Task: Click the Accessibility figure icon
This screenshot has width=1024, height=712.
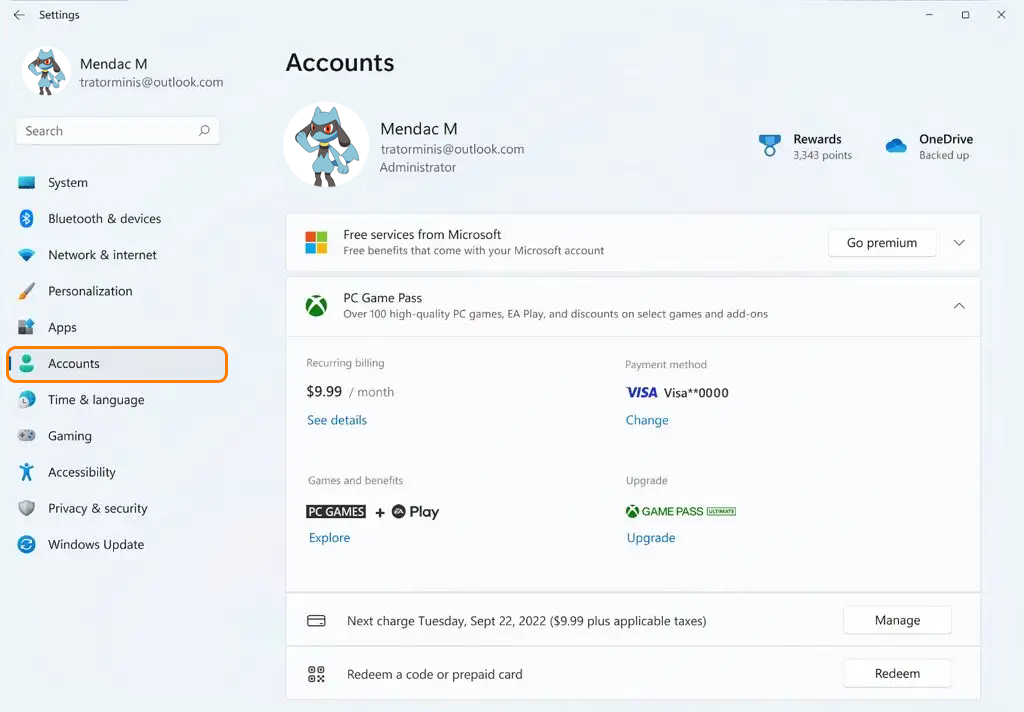Action: click(x=26, y=472)
